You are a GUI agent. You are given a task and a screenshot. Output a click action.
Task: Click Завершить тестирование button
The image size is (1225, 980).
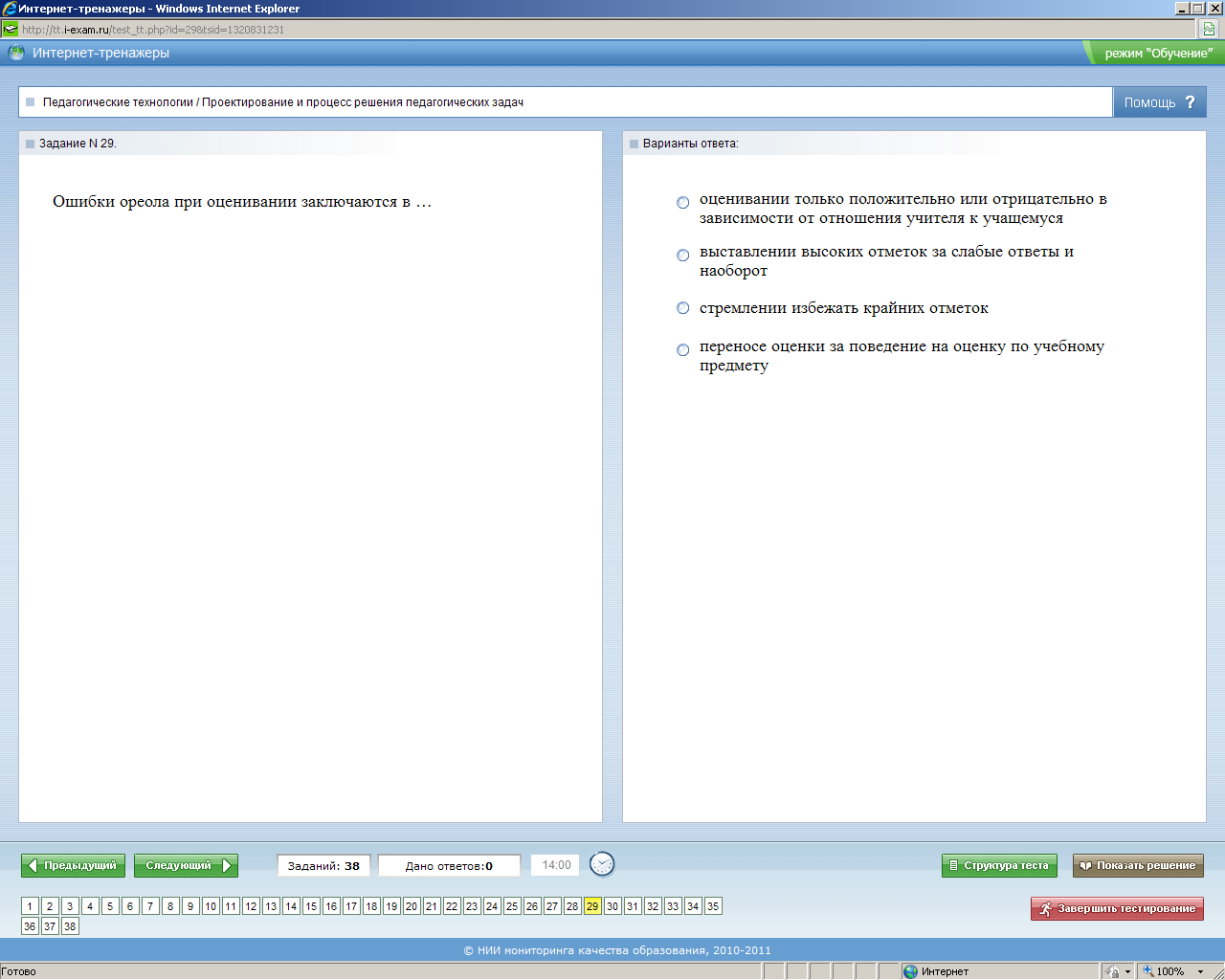1117,908
